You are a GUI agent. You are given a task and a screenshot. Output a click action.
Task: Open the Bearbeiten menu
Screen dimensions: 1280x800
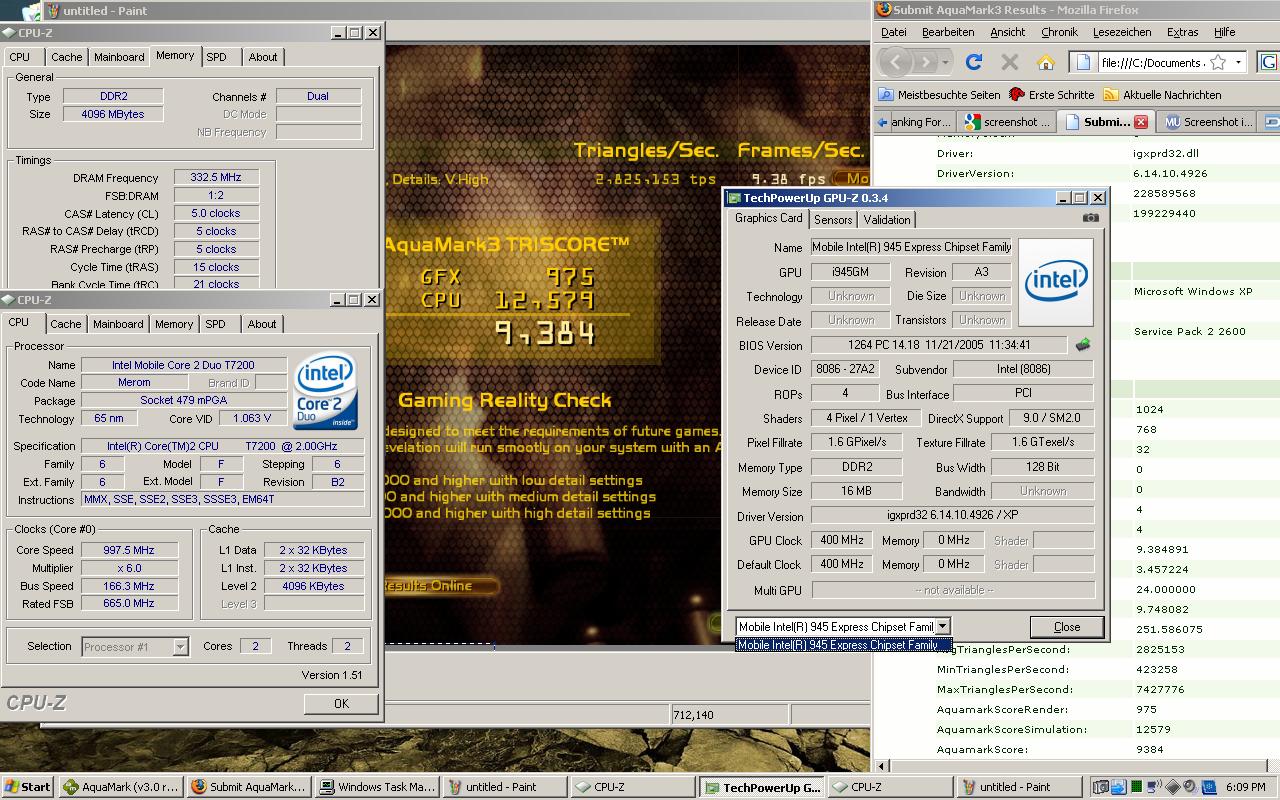[948, 32]
